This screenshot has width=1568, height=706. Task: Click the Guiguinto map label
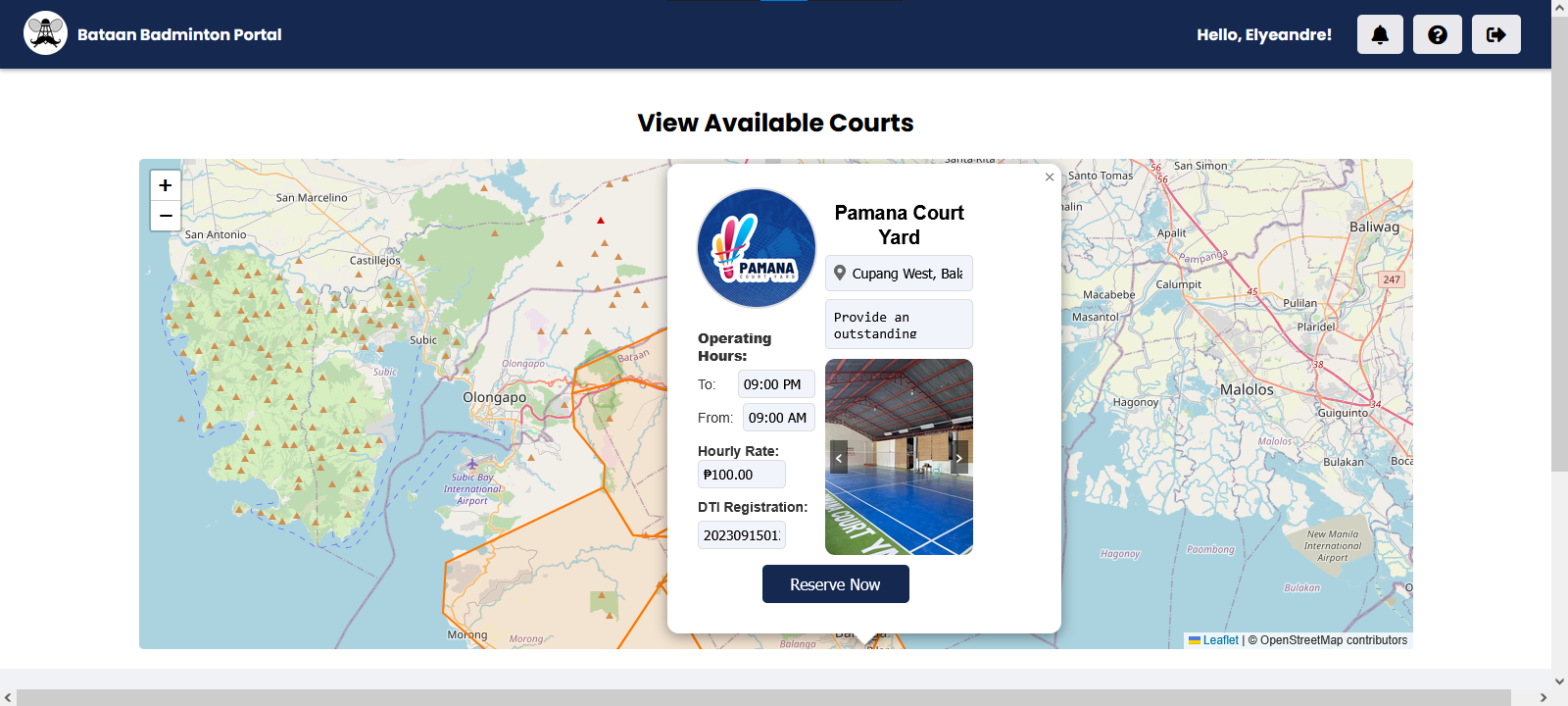pyautogui.click(x=1343, y=413)
